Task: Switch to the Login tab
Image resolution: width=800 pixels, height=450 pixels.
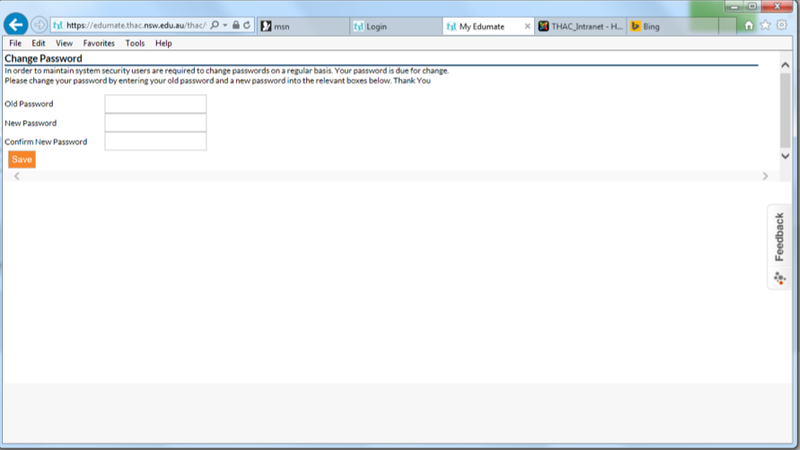Action: pyautogui.click(x=396, y=26)
